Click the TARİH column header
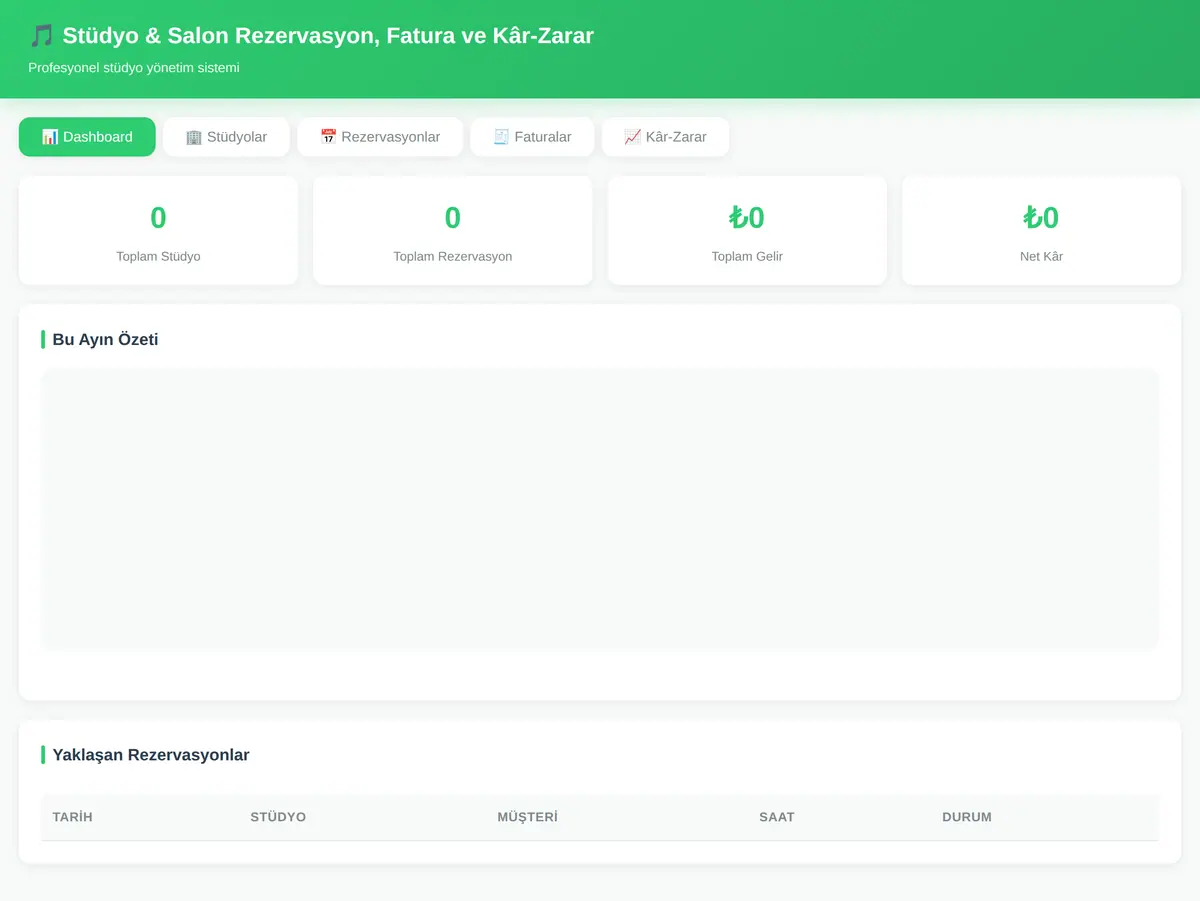The width and height of the screenshot is (1200, 901). click(x=72, y=817)
